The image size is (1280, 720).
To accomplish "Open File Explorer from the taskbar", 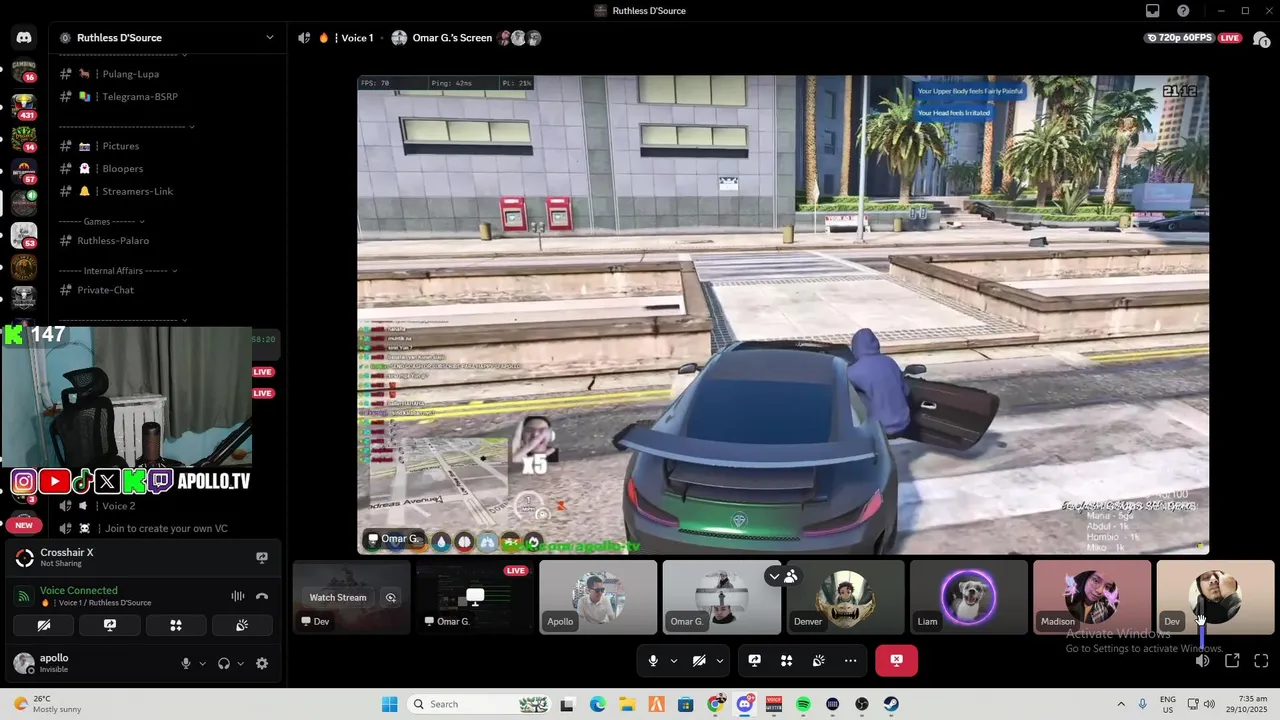I will (x=627, y=704).
